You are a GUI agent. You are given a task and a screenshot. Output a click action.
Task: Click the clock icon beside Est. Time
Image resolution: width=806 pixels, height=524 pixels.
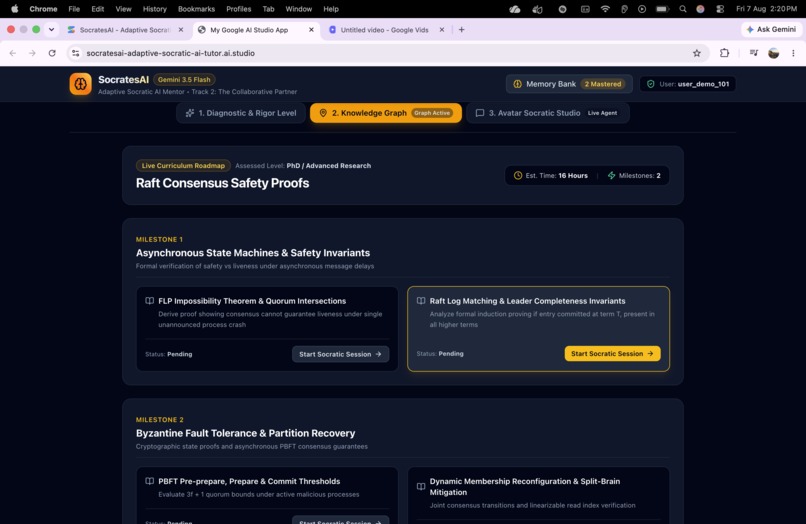(x=518, y=175)
